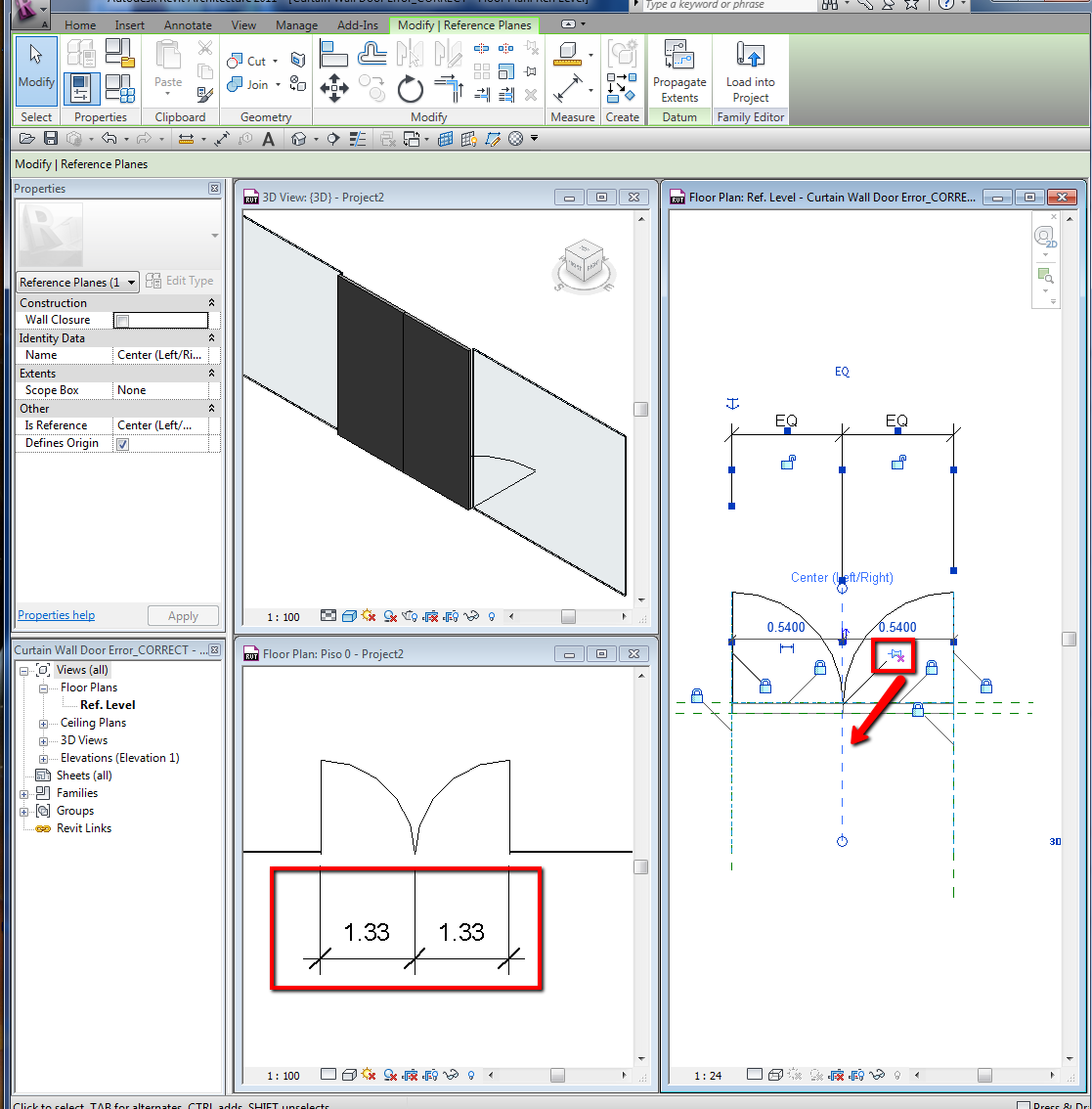Viewport: 1092px width, 1109px height.
Task: Click the Split Element tool icon
Action: 481,49
